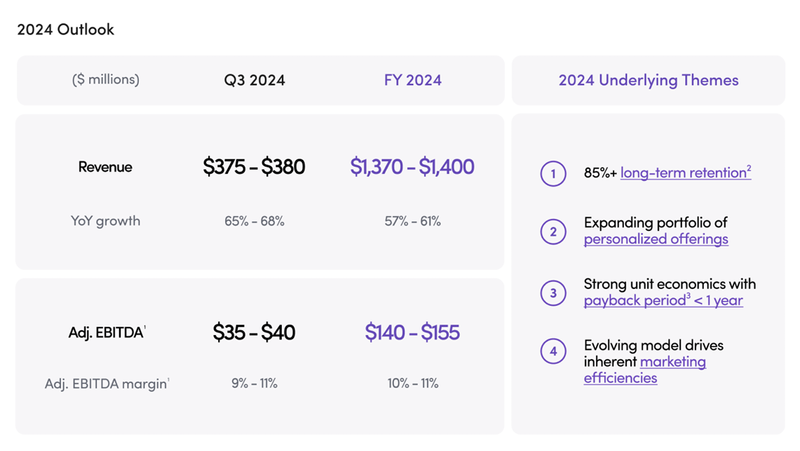Select the FY revenue $1,370 – $1,400 figure
The height and width of the screenshot is (451, 800).
412,167
